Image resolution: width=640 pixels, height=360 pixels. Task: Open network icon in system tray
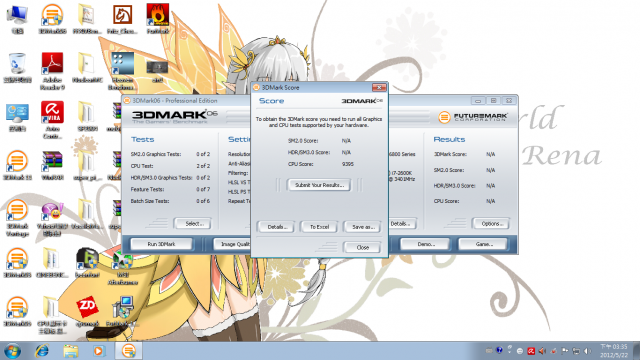(576, 351)
